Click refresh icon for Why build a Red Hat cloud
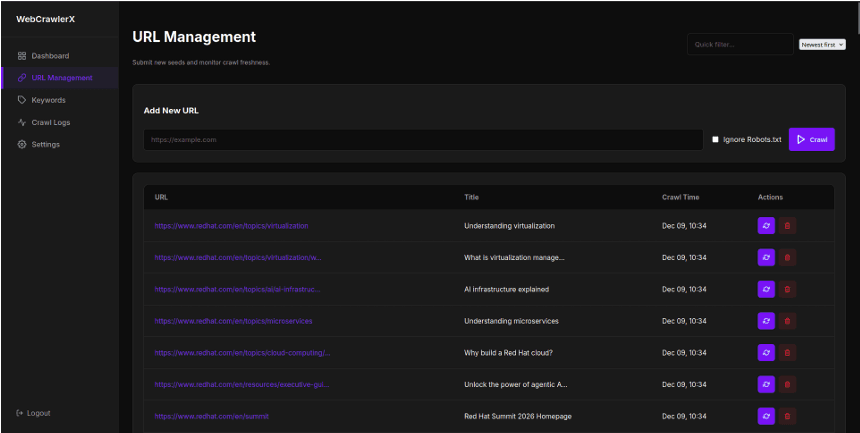This screenshot has height=433, width=860. coord(766,353)
